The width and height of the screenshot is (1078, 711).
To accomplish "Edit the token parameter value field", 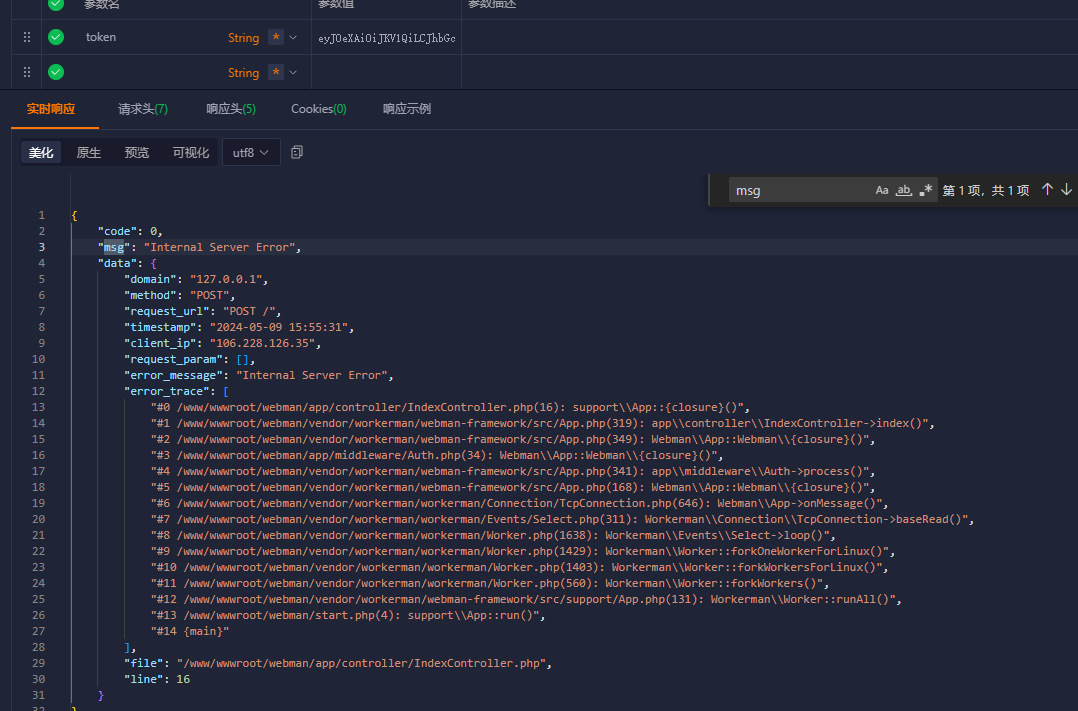I will 386,38.
